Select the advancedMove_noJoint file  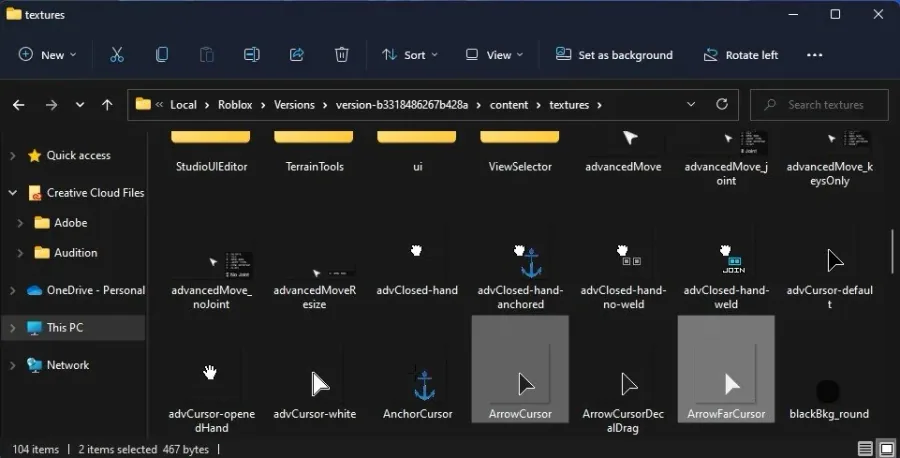[x=211, y=280]
